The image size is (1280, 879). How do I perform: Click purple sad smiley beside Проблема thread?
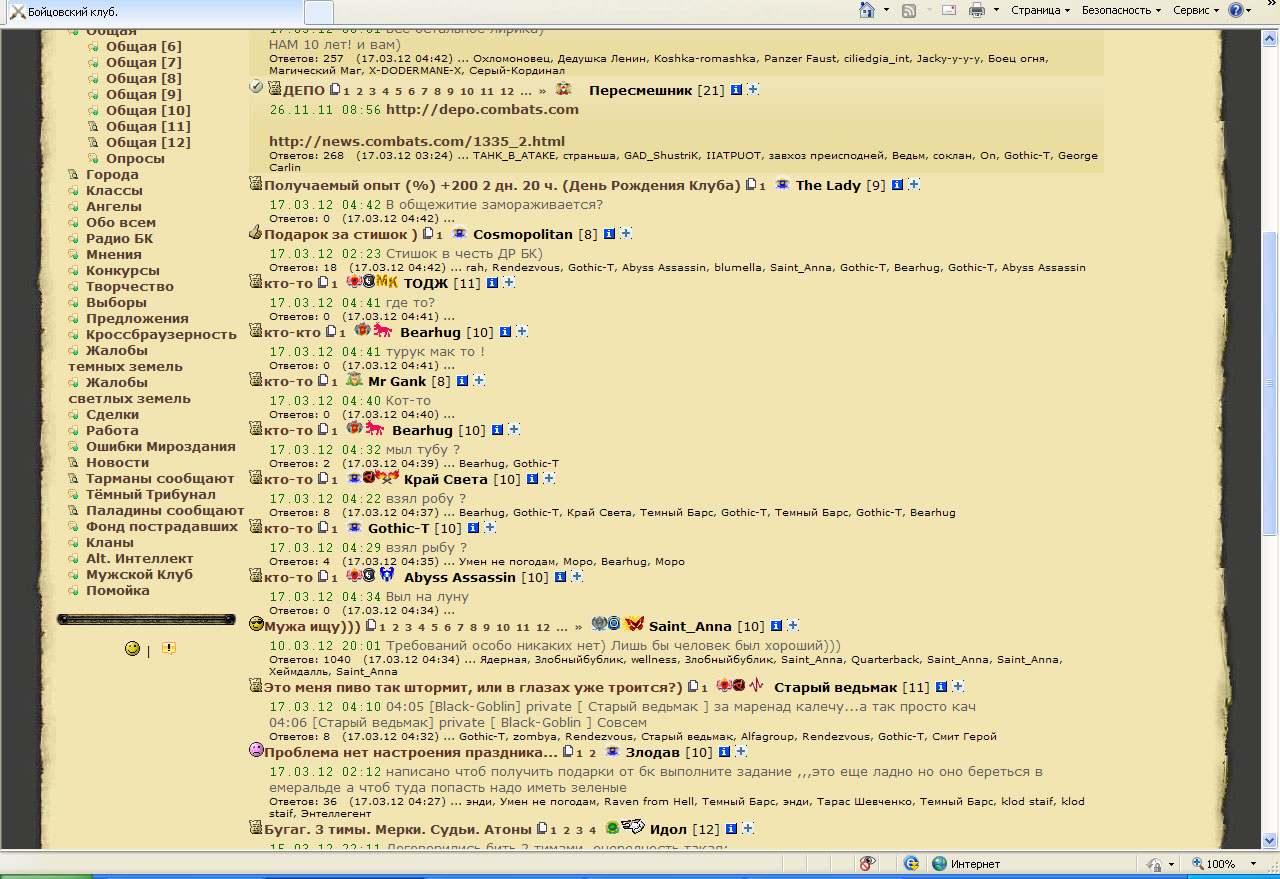tap(256, 750)
